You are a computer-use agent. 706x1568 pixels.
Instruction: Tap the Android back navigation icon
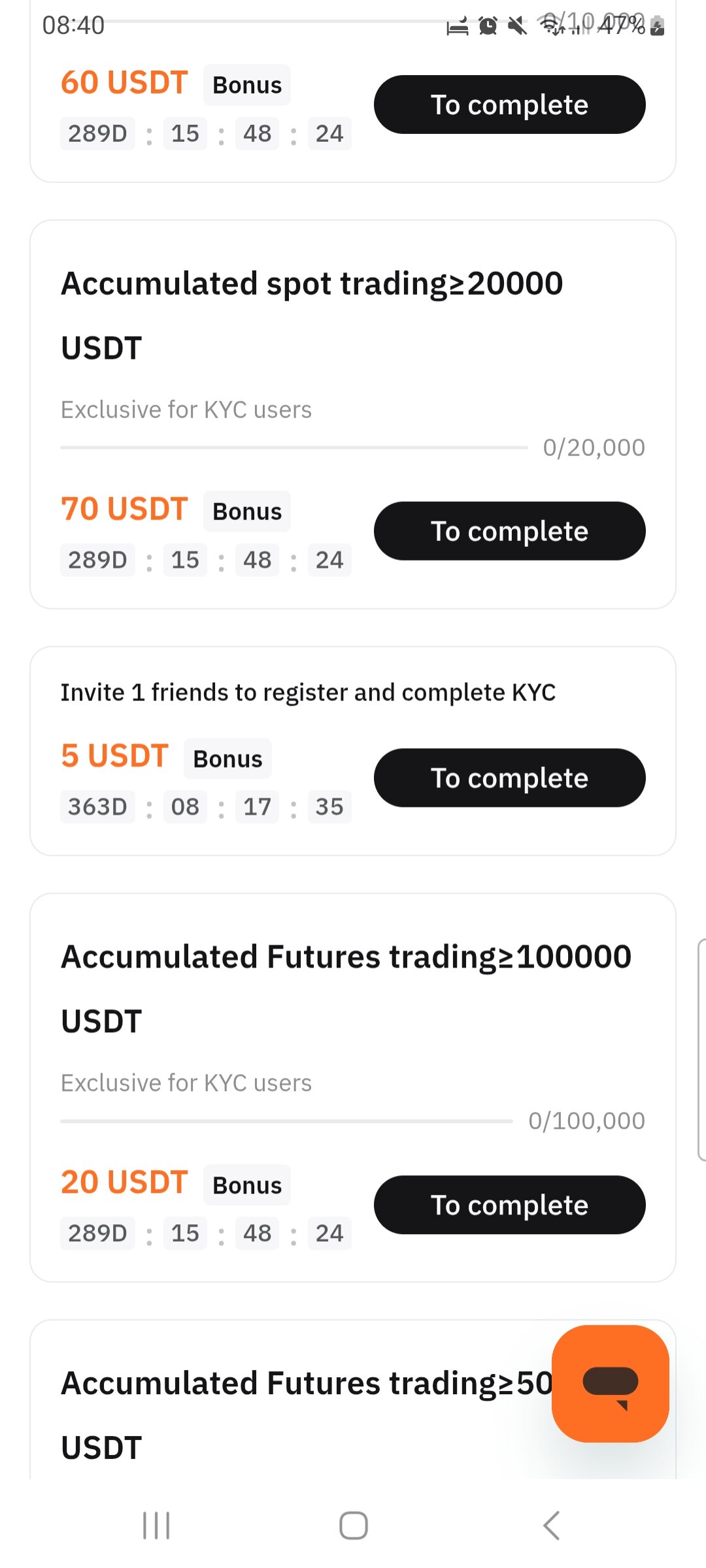(551, 1526)
